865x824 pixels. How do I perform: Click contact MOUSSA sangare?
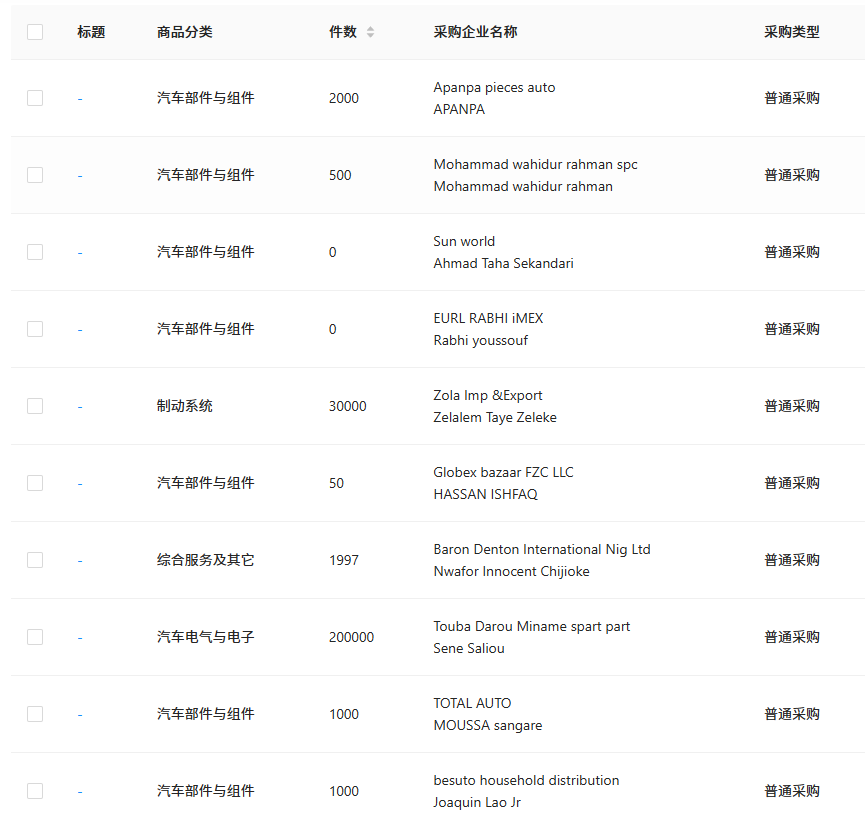point(488,725)
